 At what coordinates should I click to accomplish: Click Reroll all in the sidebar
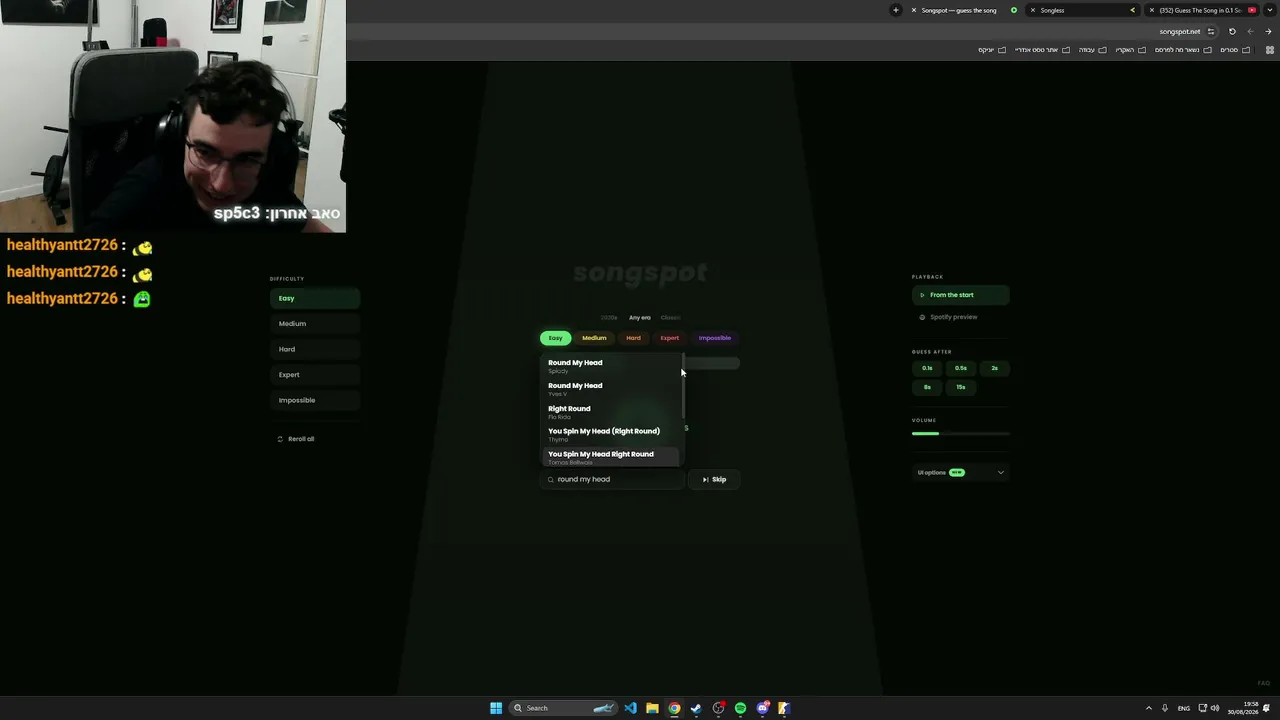296,439
